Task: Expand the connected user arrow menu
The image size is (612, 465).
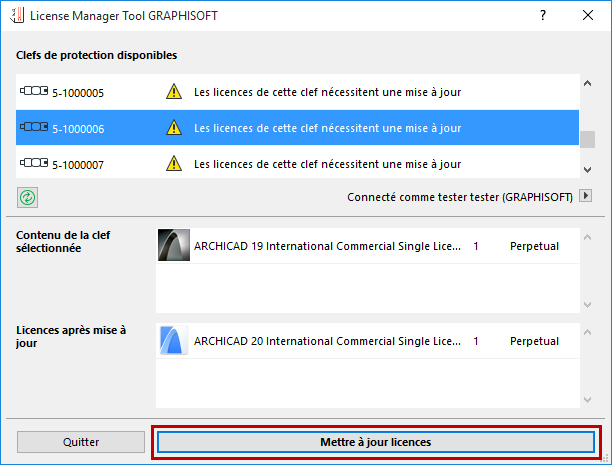Action: (585, 196)
